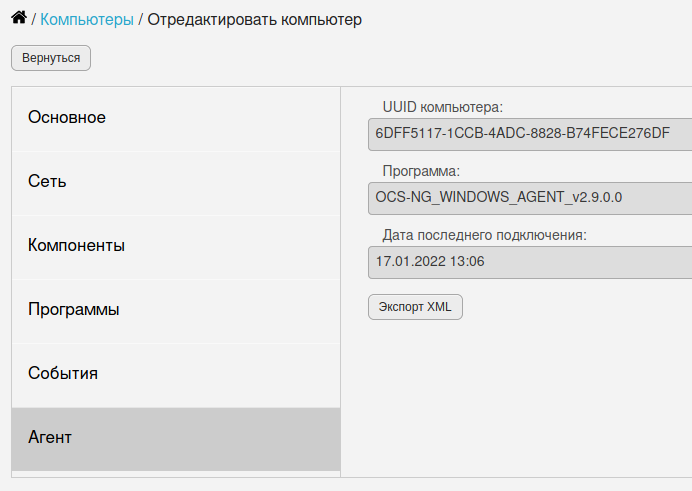This screenshot has height=491, width=692.
Task: Open the Компьютеры breadcrumb link
Action: 87,19
